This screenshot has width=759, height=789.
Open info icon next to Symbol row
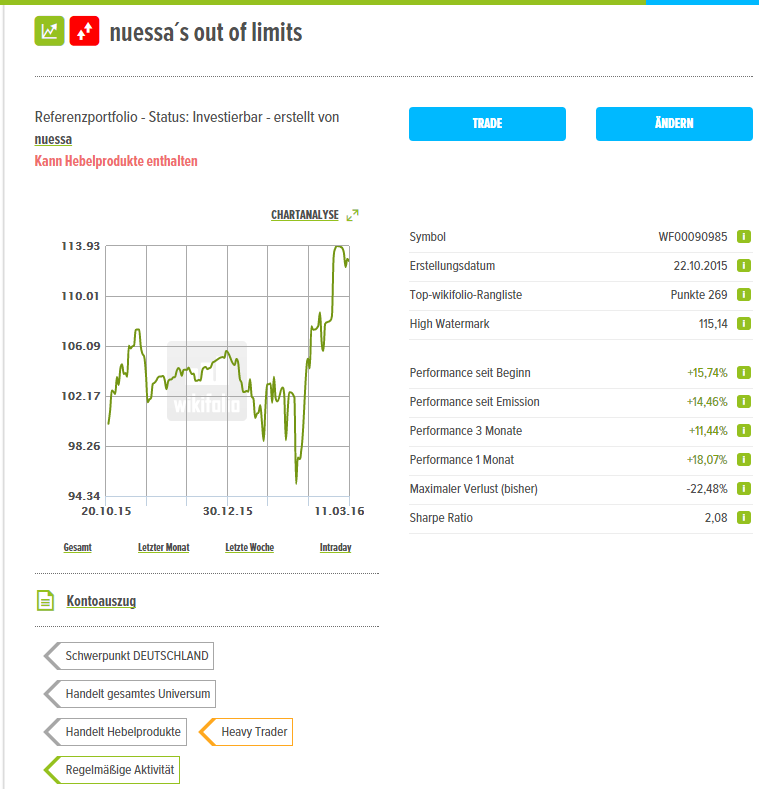pyautogui.click(x=743, y=237)
